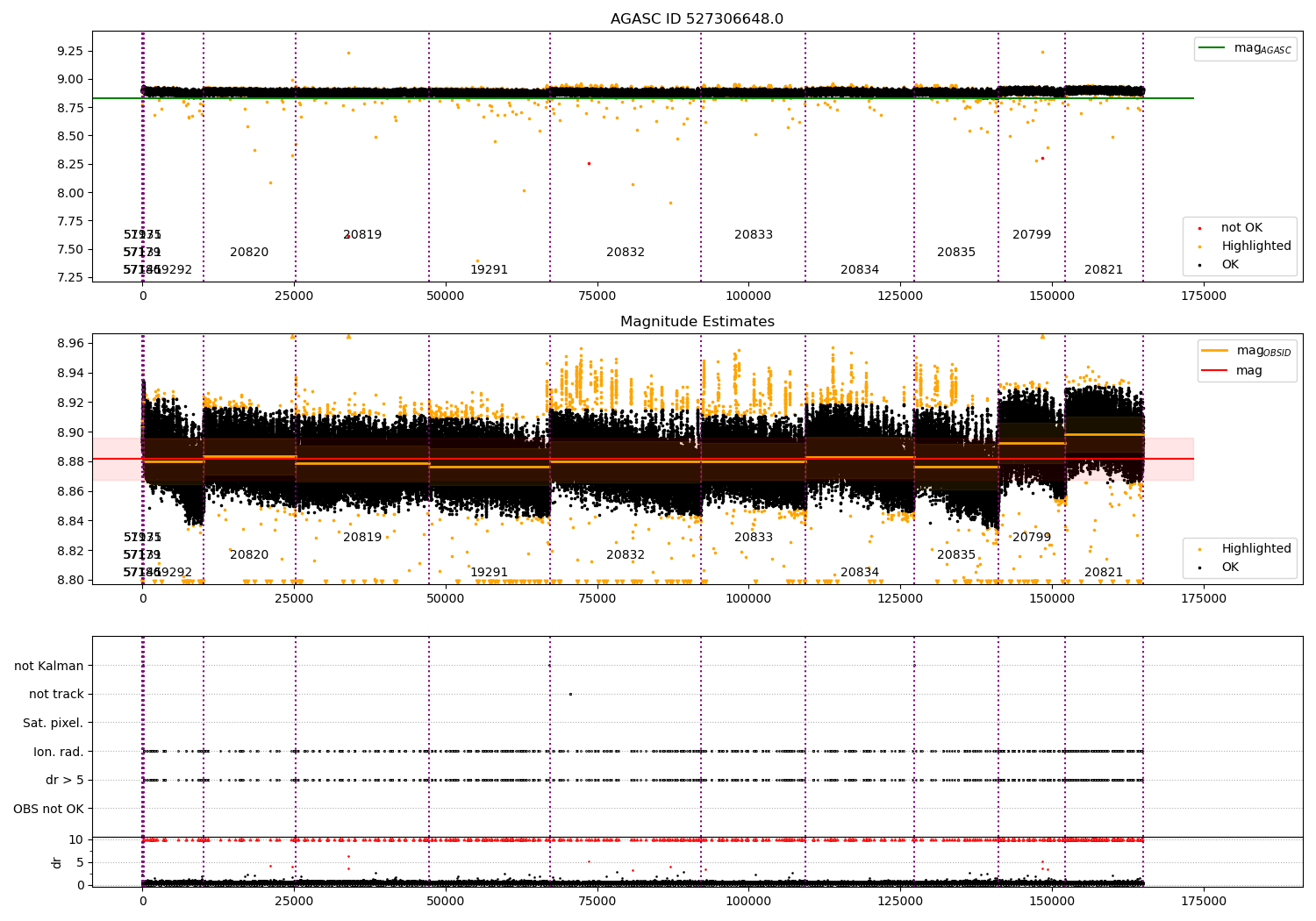Click obsid label 20819 in top panel
This screenshot has width=1316, height=921.
pos(362,235)
